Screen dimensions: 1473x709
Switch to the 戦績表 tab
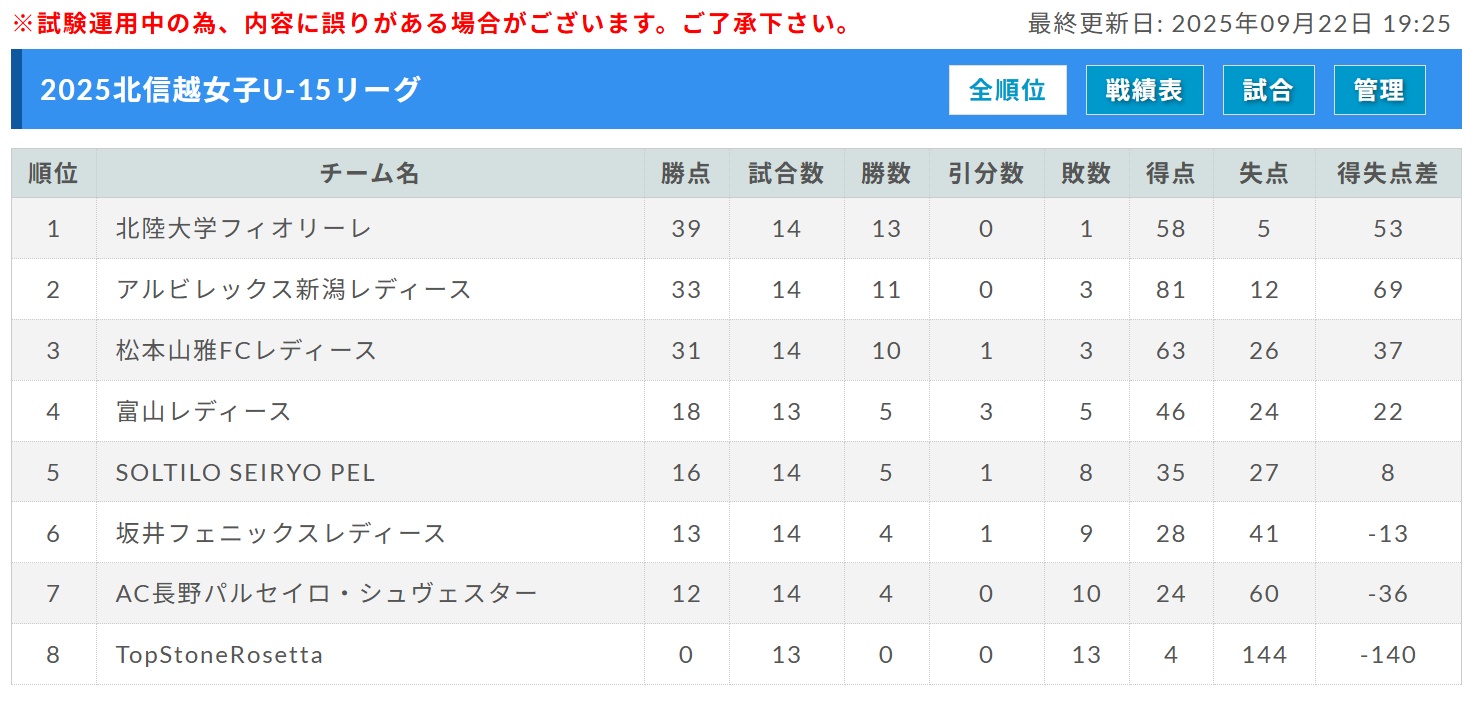(1144, 90)
